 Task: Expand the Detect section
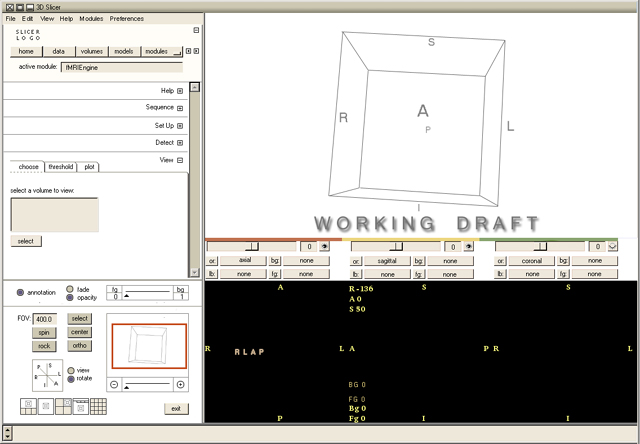pyautogui.click(x=180, y=143)
